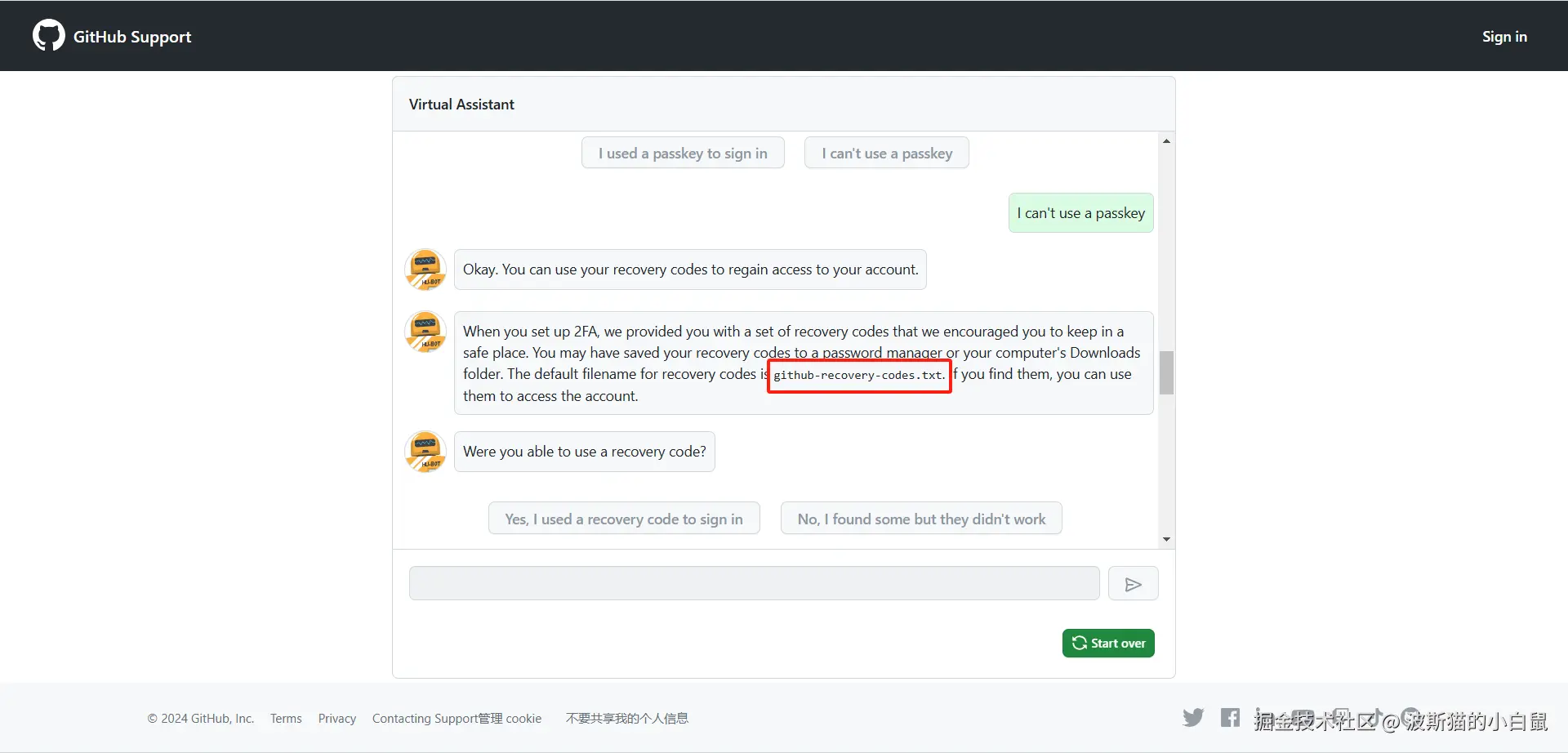This screenshot has width=1568, height=753.
Task: Click the chat scrollbar up arrow
Action: pos(1166,141)
